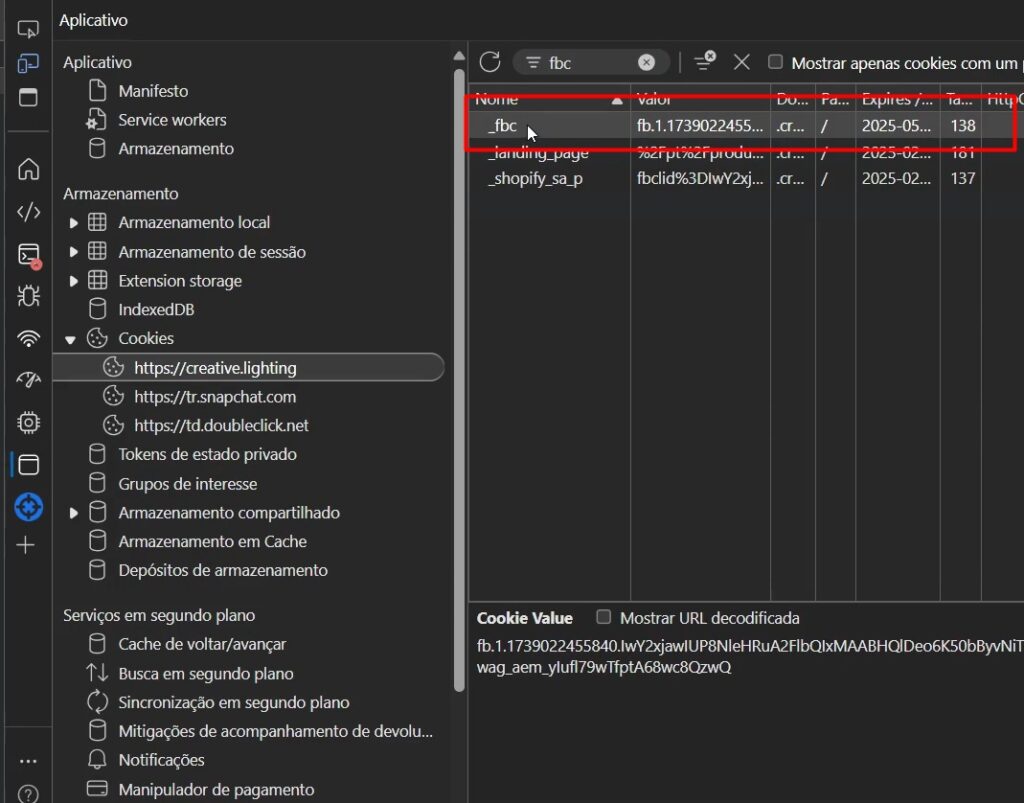Open the Service workers item
The image size is (1024, 803).
(172, 120)
